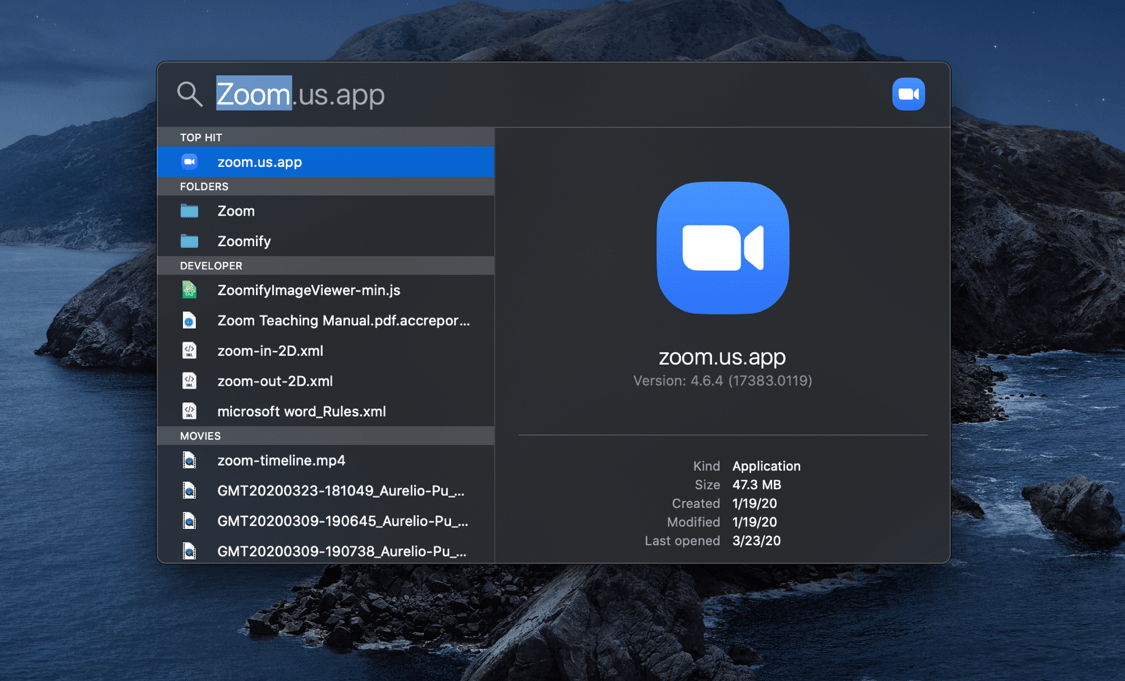Select the zoom-in-2D.xml result
Image resolution: width=1125 pixels, height=681 pixels.
[x=326, y=350]
